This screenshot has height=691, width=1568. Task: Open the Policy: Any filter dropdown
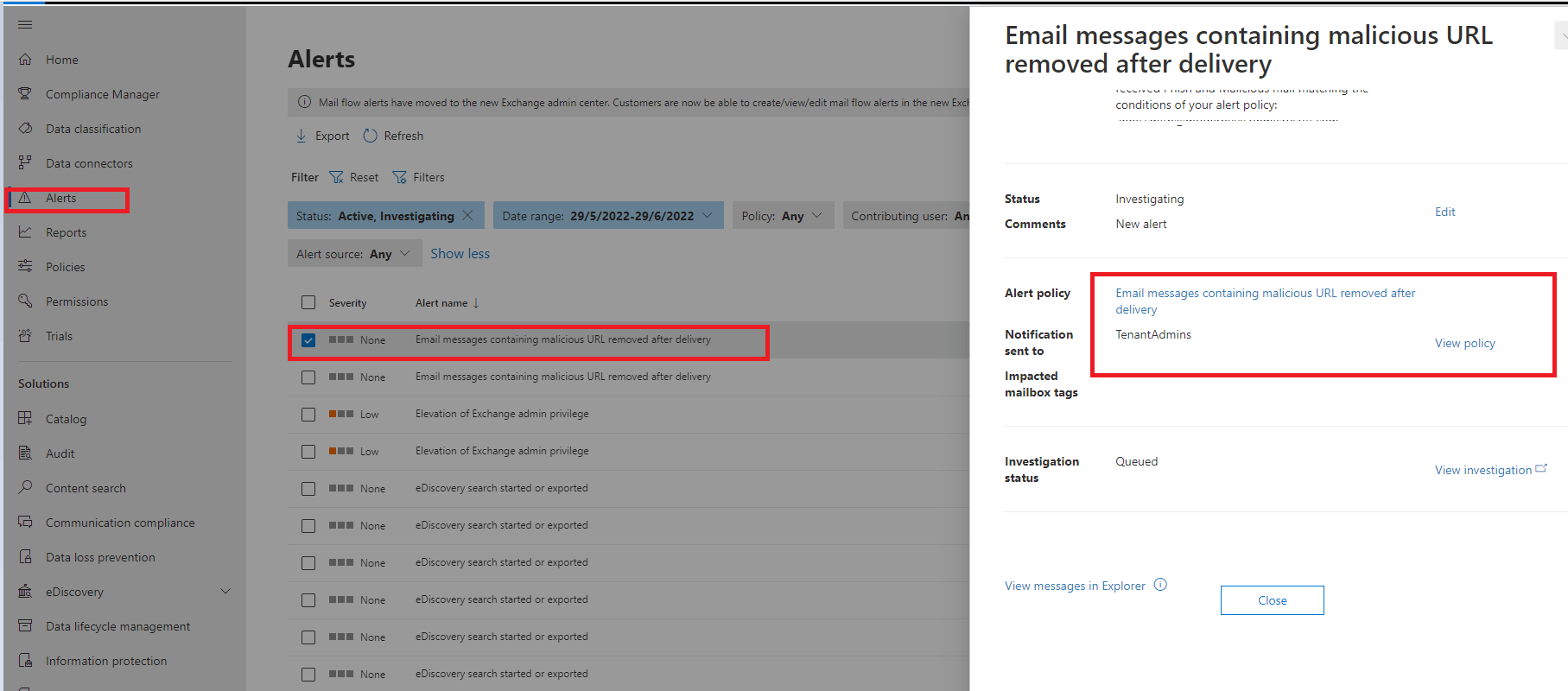click(783, 216)
